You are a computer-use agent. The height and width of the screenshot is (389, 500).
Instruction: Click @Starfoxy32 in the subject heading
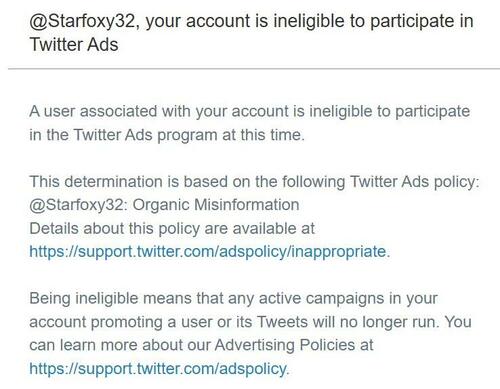click(83, 21)
